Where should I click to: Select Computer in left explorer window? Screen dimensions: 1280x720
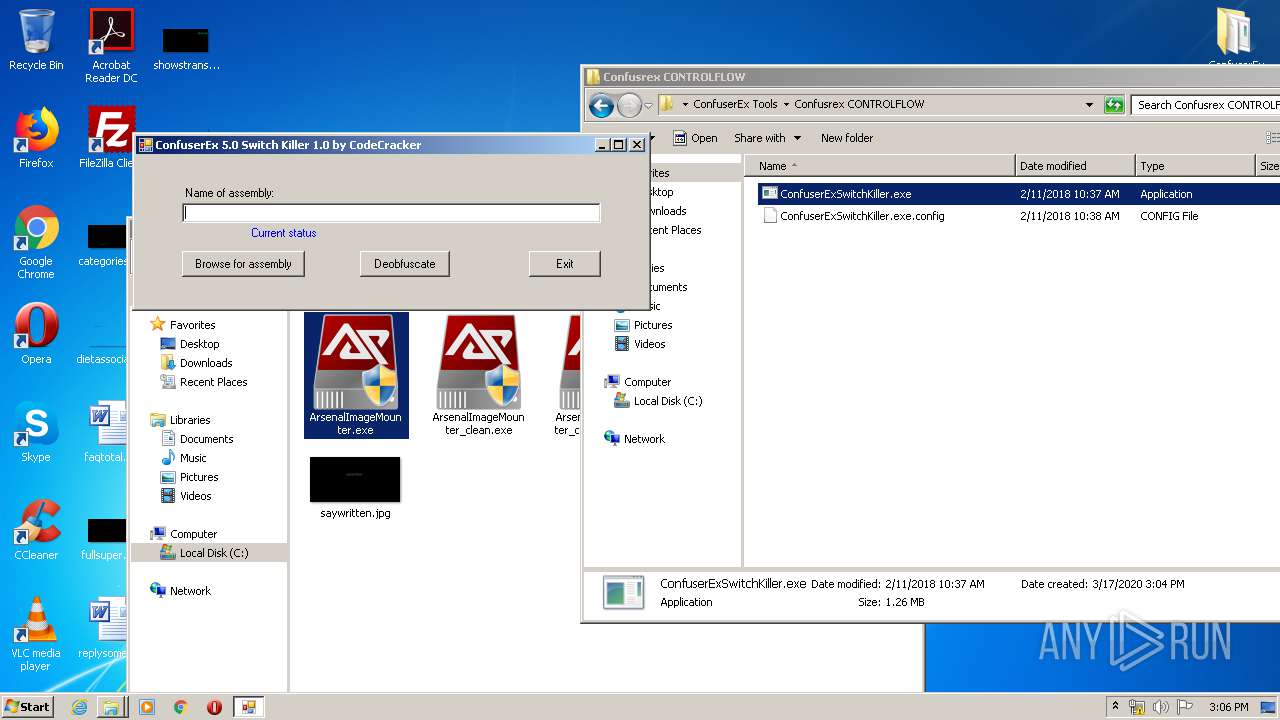(184, 534)
